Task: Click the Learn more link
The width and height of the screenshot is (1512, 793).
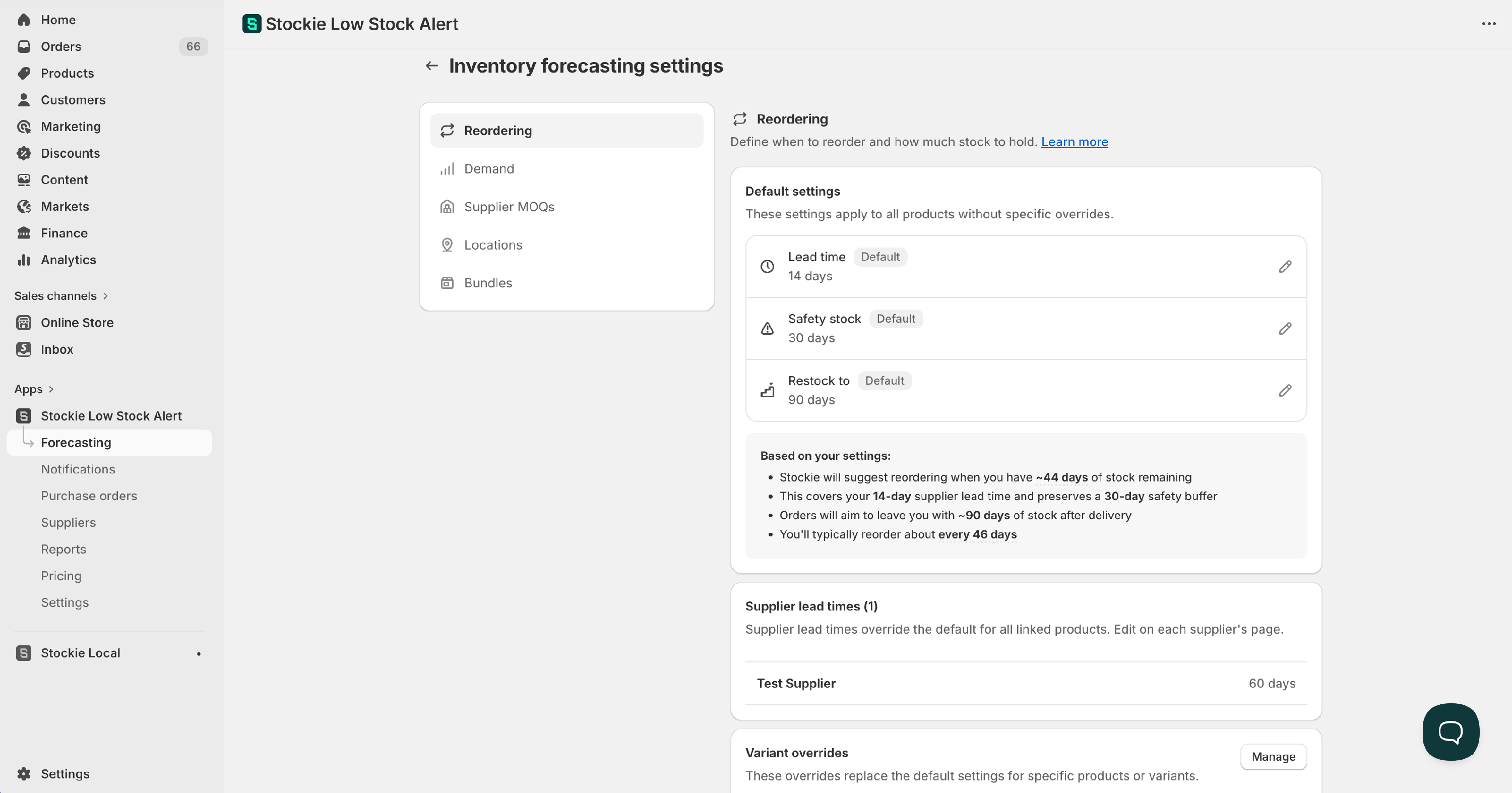Action: pyautogui.click(x=1074, y=142)
